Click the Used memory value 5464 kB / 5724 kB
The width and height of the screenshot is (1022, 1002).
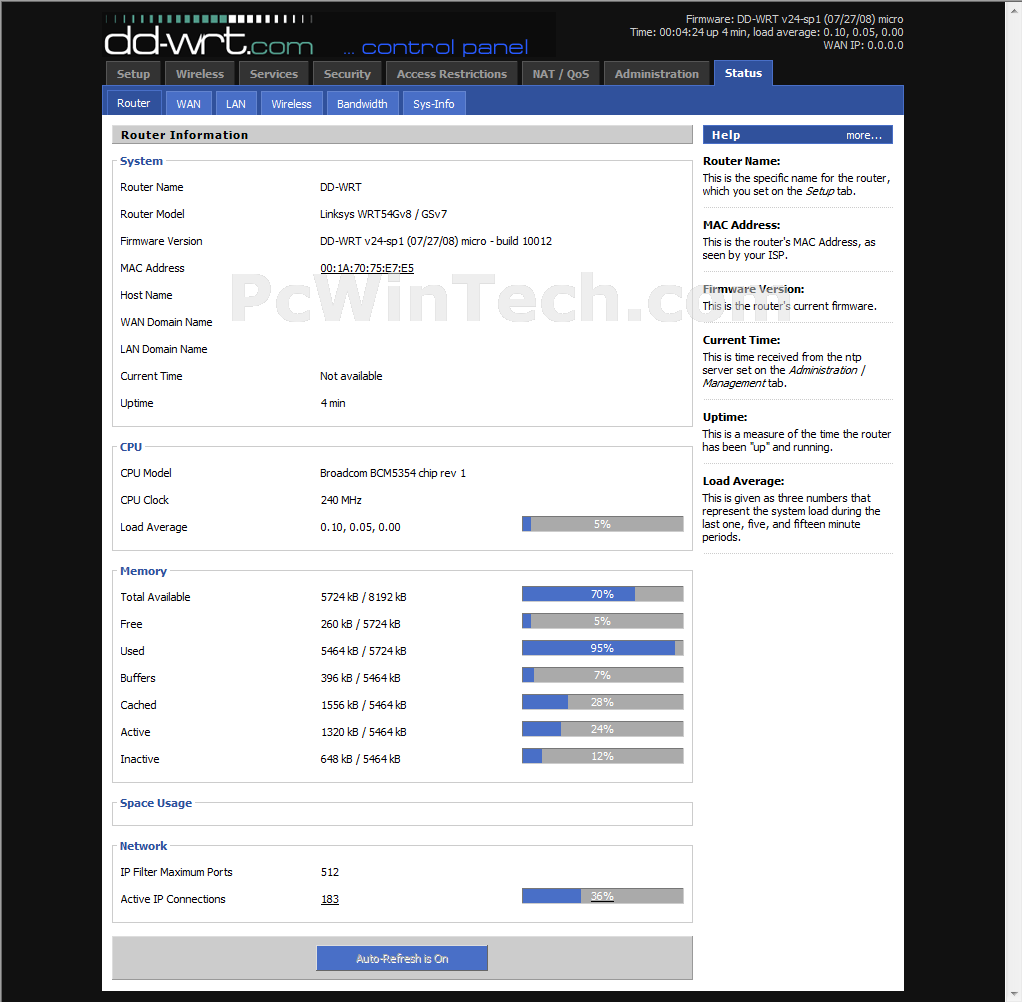(363, 651)
